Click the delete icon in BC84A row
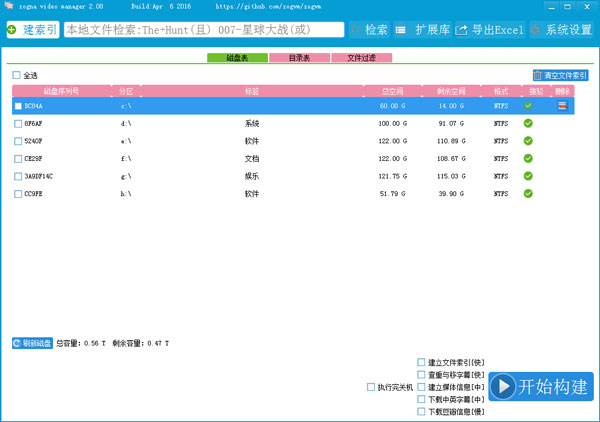 tap(563, 105)
